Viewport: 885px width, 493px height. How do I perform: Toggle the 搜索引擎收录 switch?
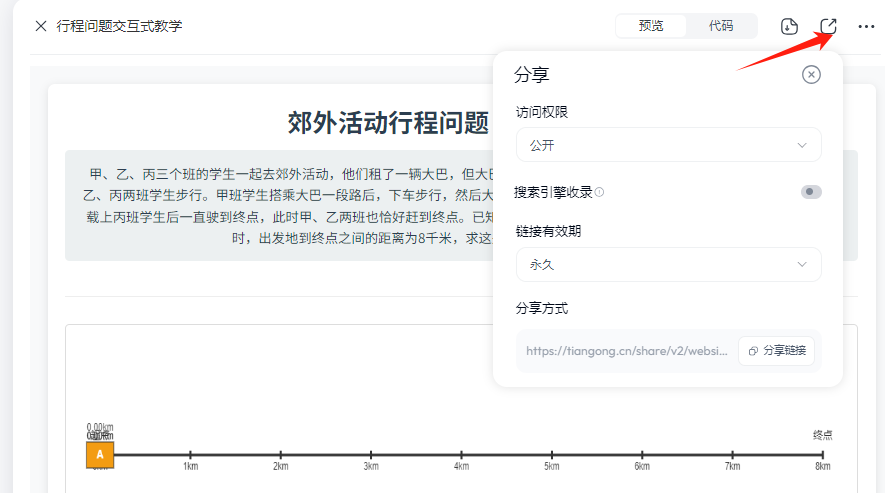pos(810,192)
